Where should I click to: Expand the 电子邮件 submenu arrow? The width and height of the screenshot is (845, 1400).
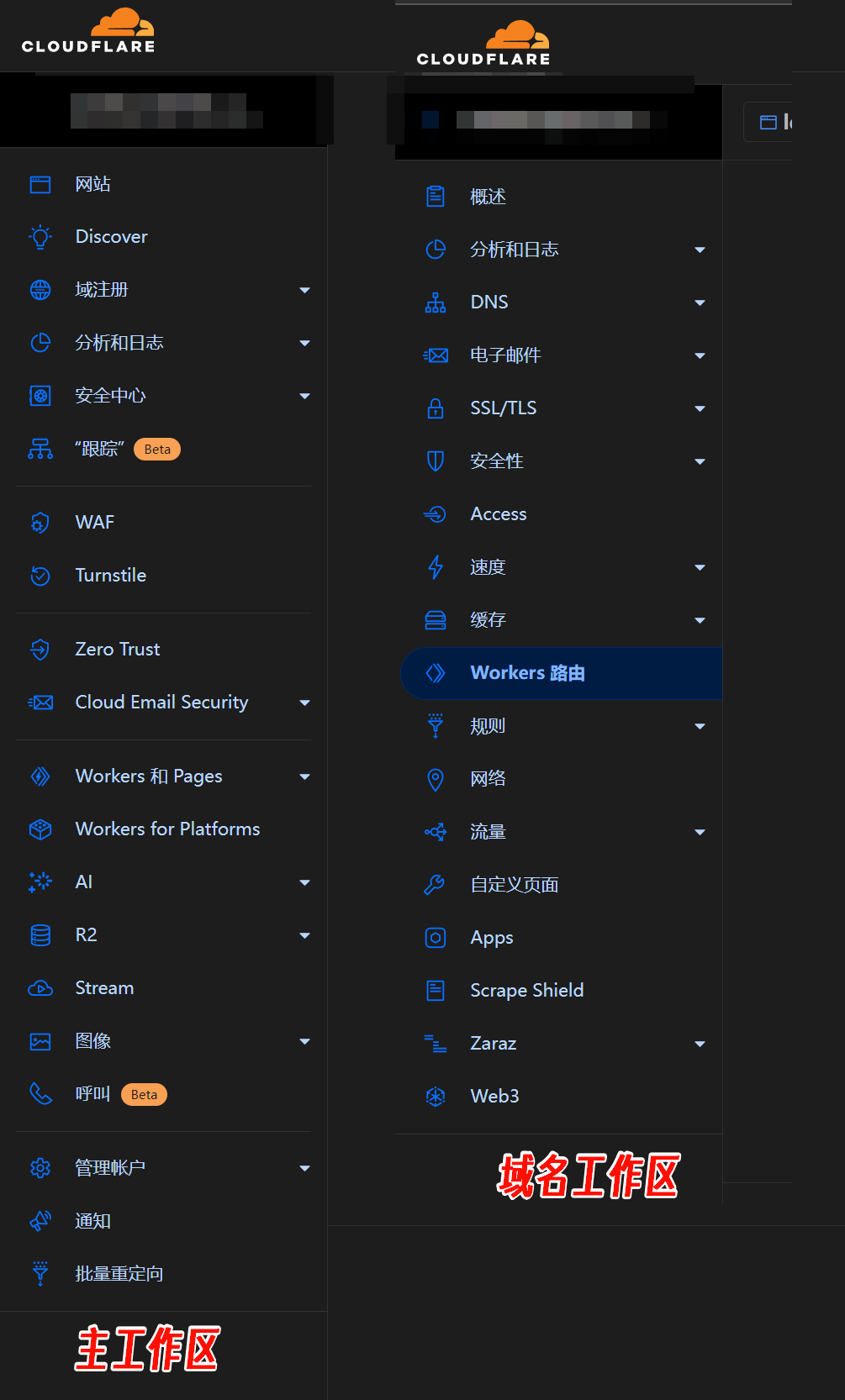(700, 355)
